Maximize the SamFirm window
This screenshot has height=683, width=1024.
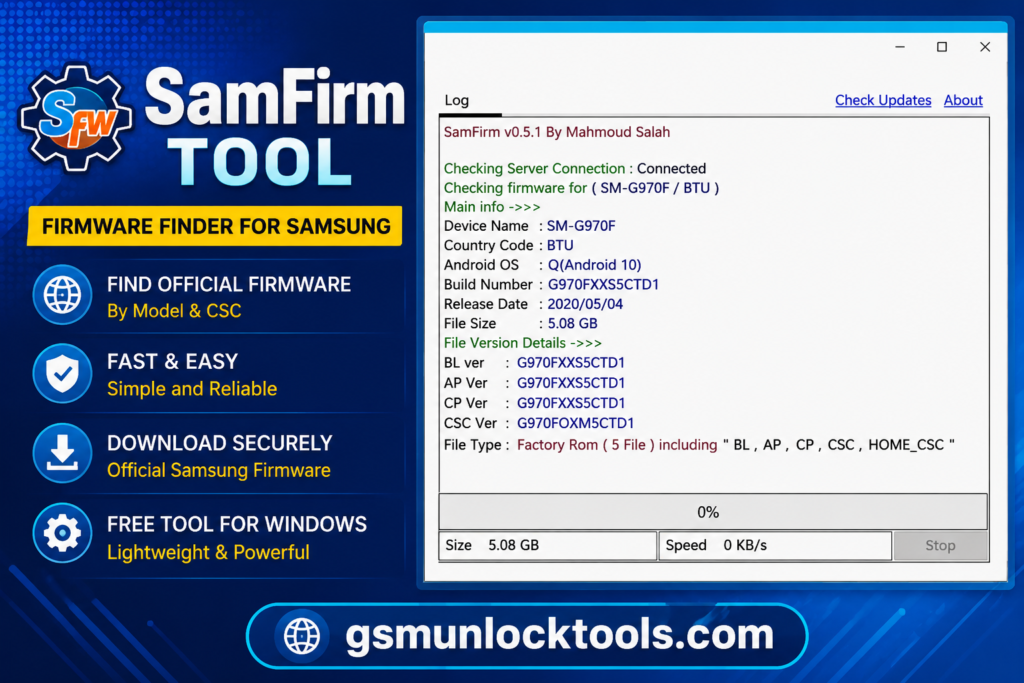coord(942,47)
